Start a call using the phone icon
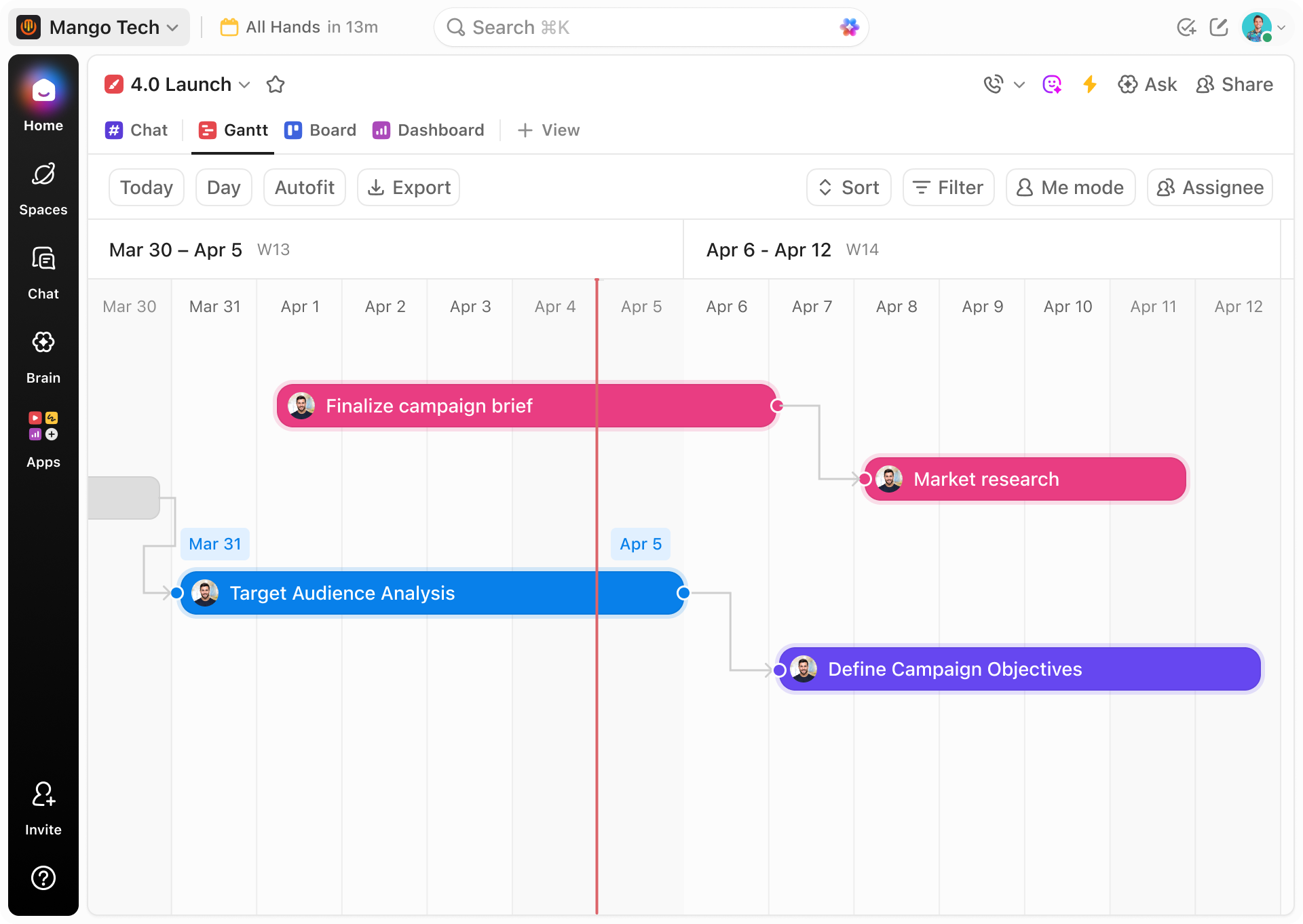This screenshot has width=1303, height=924. (x=993, y=84)
